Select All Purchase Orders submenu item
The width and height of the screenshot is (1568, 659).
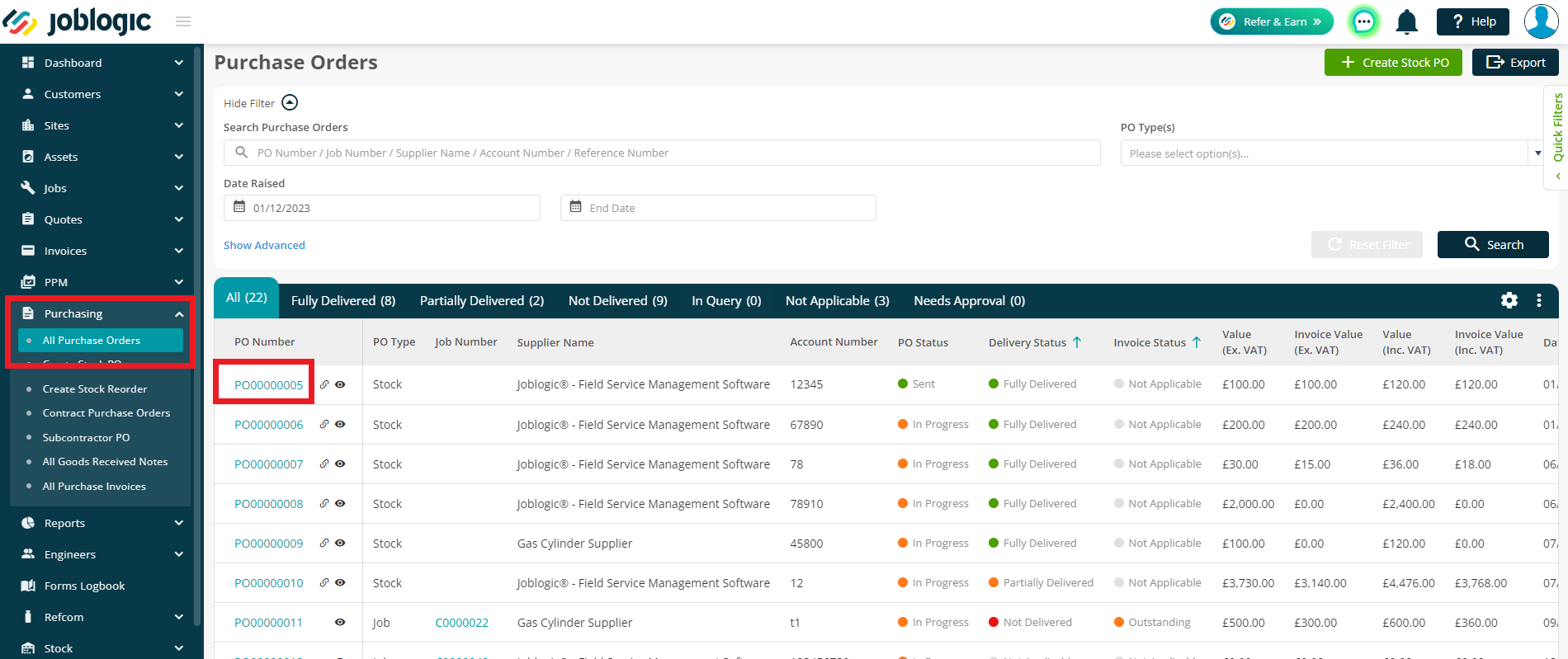click(x=101, y=341)
